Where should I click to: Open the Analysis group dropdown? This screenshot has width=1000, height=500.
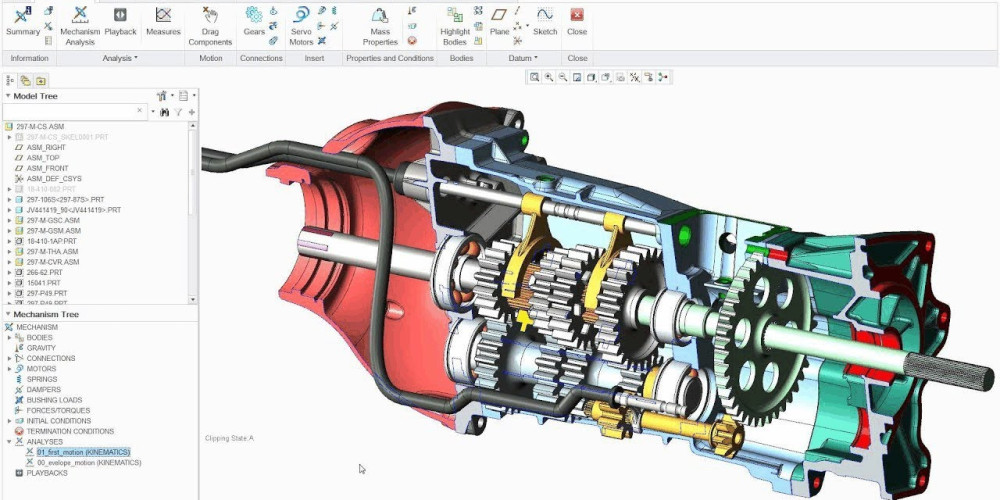coord(120,58)
